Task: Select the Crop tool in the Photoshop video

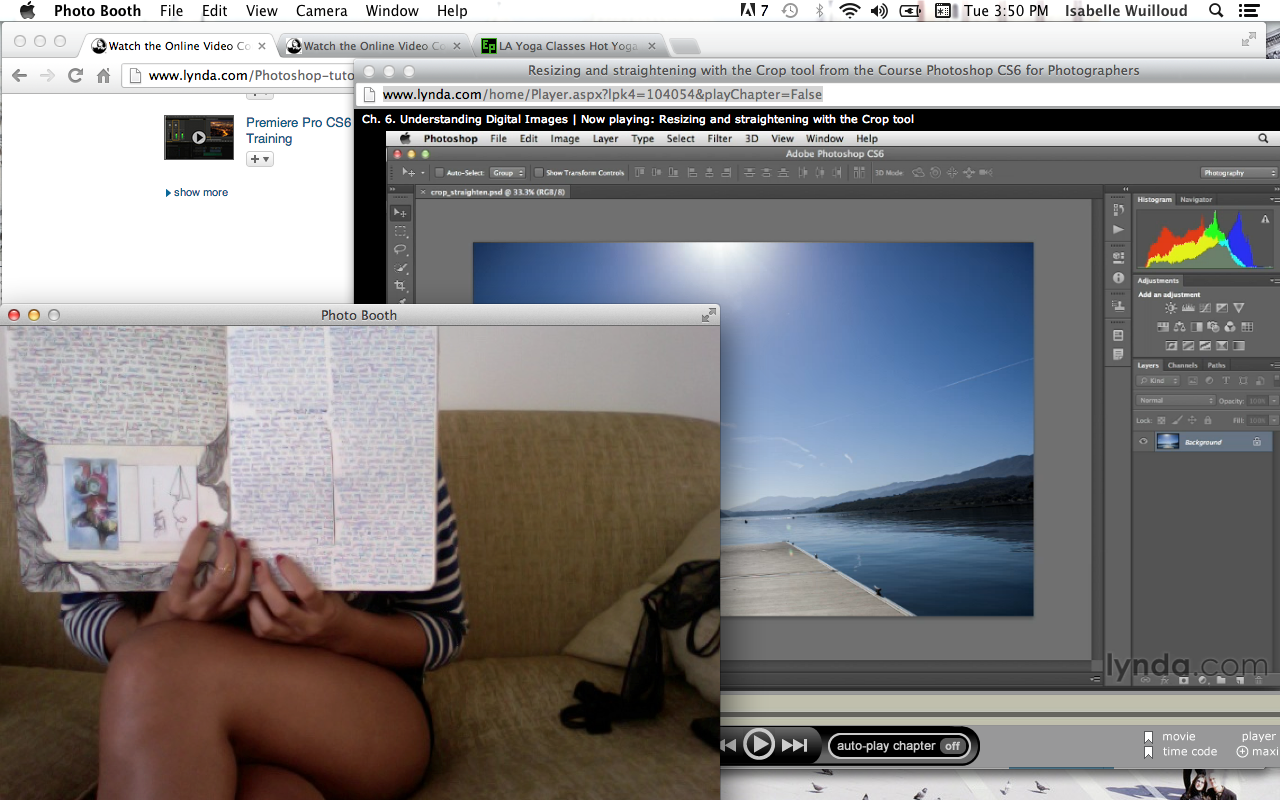Action: click(400, 286)
